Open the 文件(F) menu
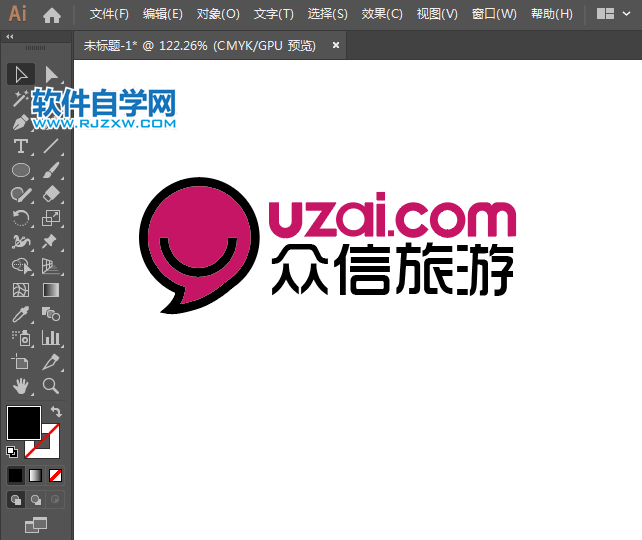The image size is (642, 540). click(109, 14)
